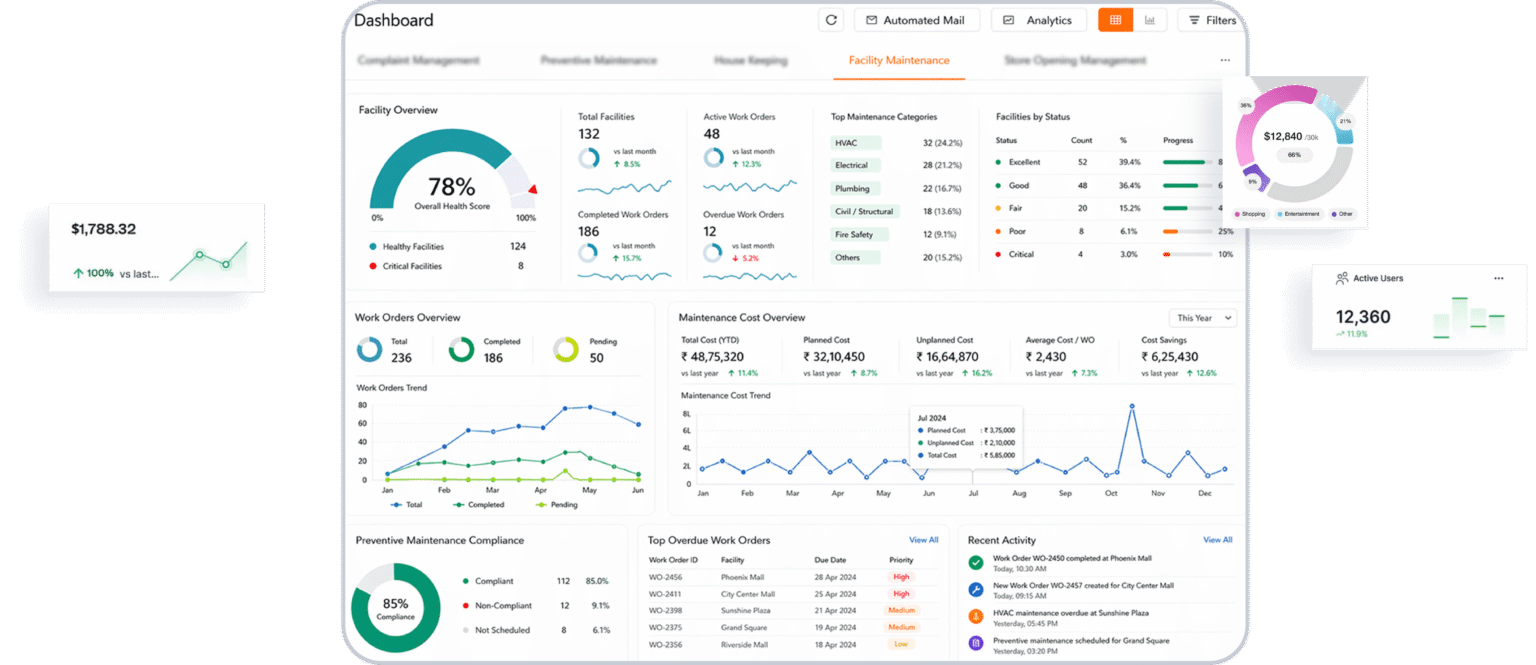The width and height of the screenshot is (1536, 665).
Task: Click the yellow-green Pending 50 ring icon
Action: (566, 349)
